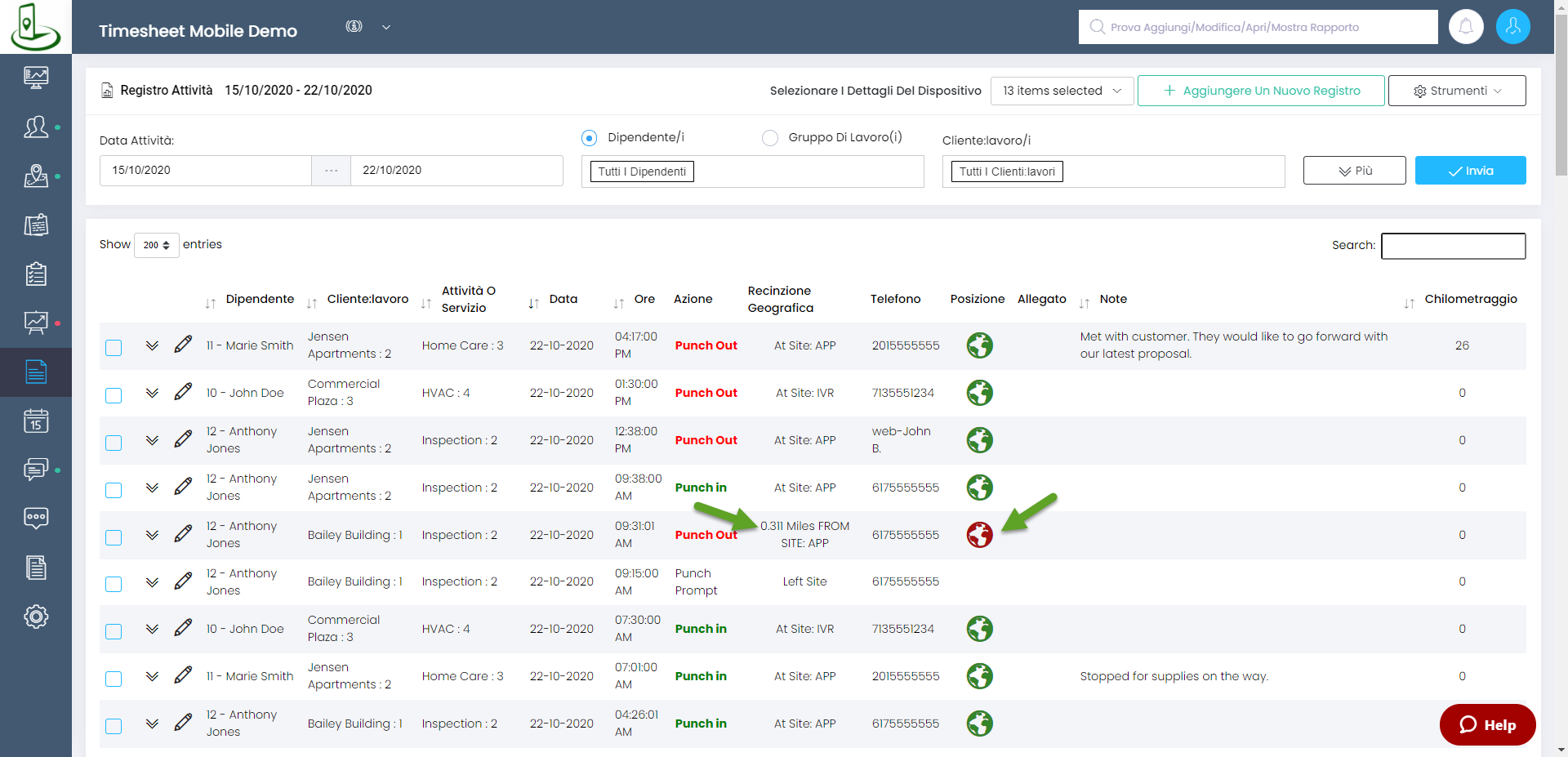Click the red globe position icon
Image resolution: width=1568 pixels, height=757 pixels.
pos(979,535)
